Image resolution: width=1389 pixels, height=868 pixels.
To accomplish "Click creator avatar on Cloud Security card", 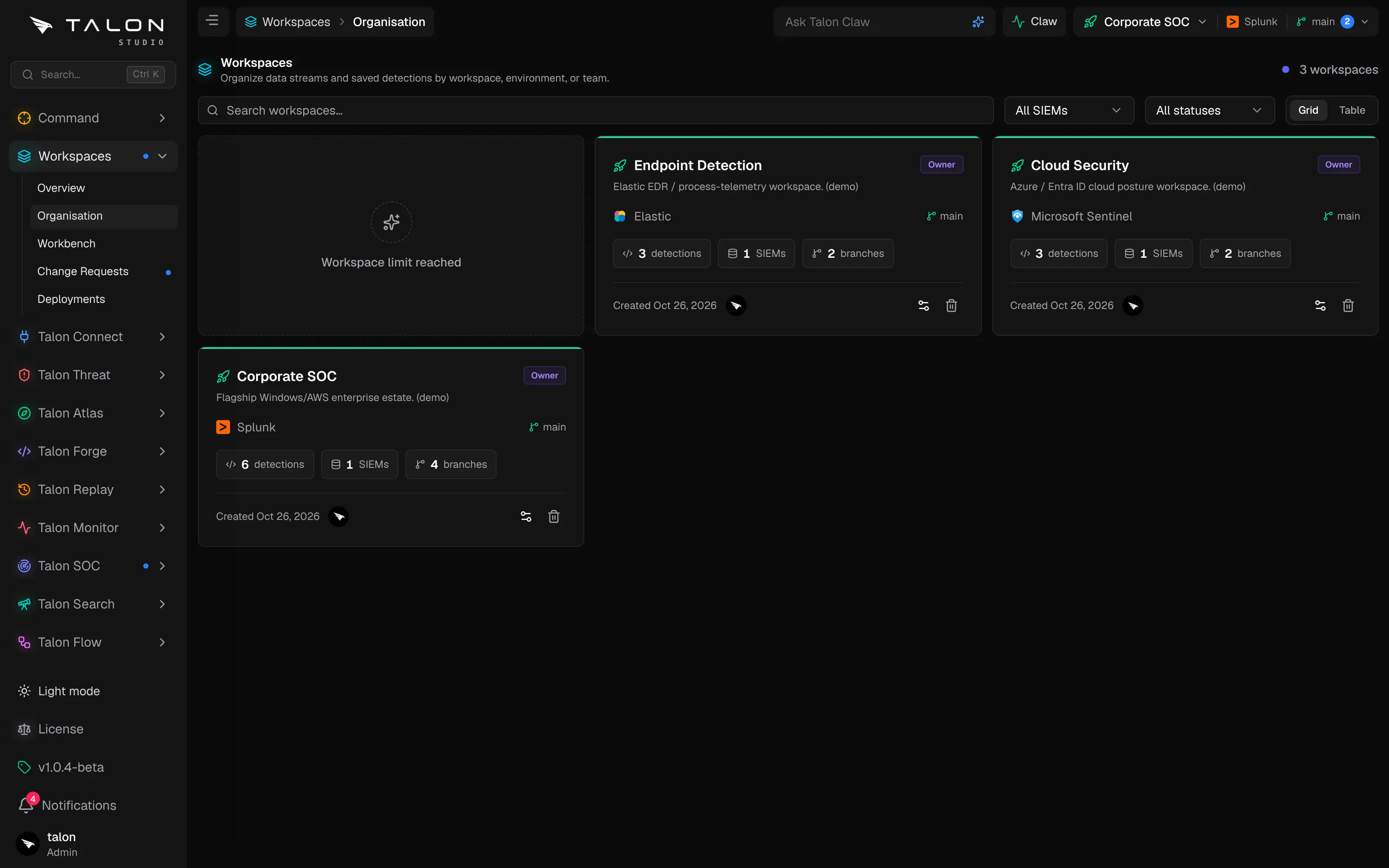I will (1133, 306).
